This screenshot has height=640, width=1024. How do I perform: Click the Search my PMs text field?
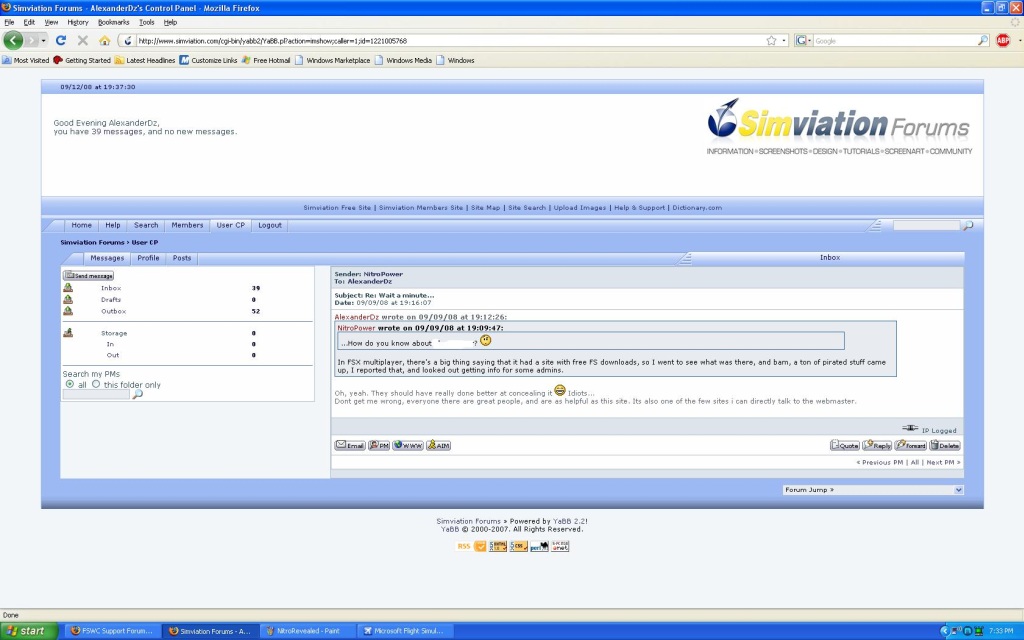click(x=96, y=395)
